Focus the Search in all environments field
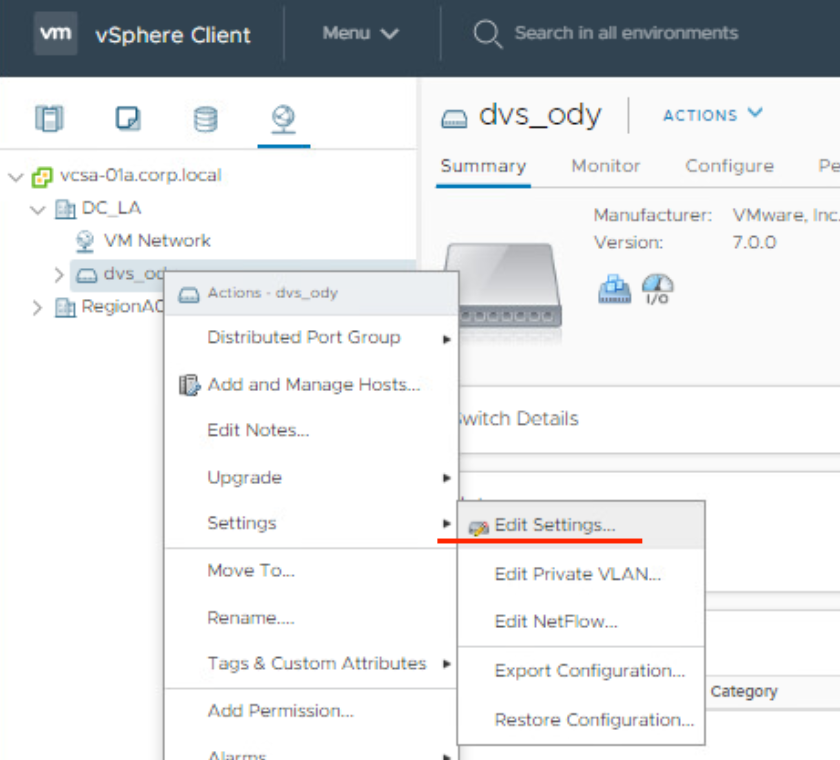Screen dimensions: 840x760 (x=626, y=33)
